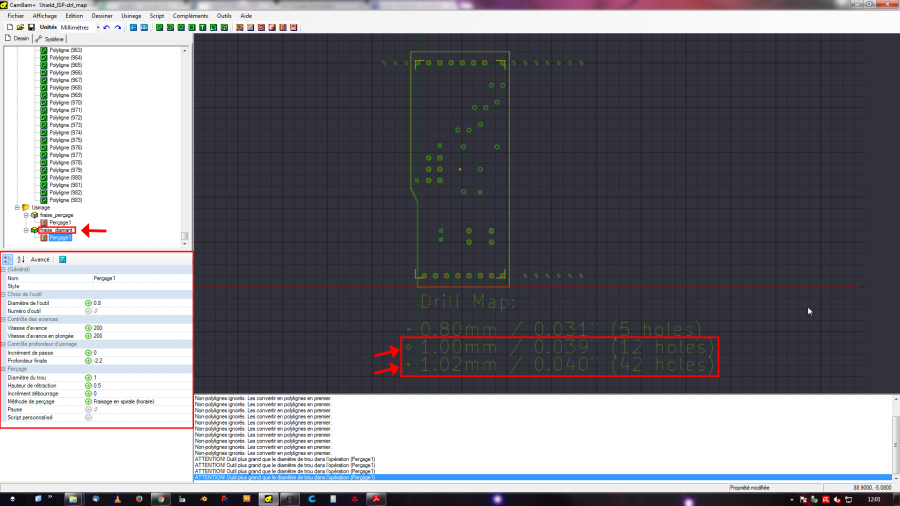
Task: Switch to the Système tab
Action: tap(50, 39)
